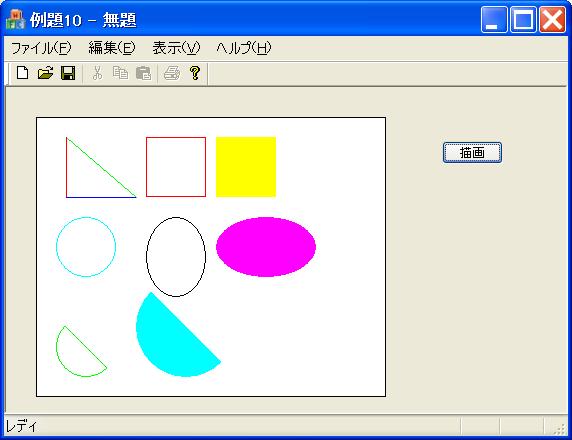Click the Cut scissors icon
Image resolution: width=572 pixels, height=440 pixels.
click(x=97, y=73)
